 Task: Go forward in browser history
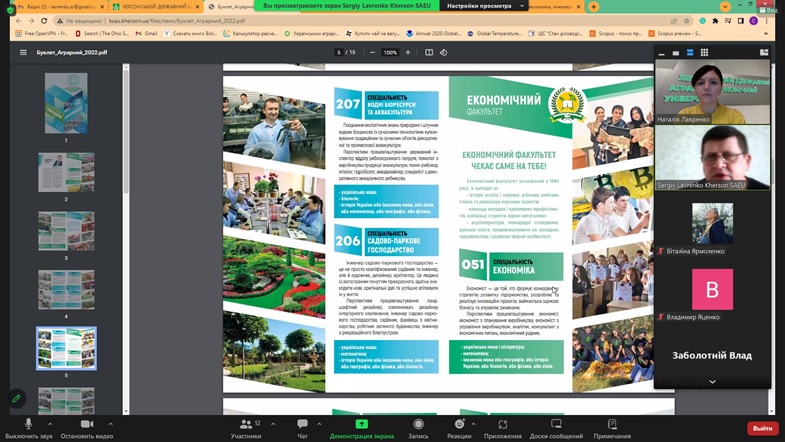click(31, 21)
